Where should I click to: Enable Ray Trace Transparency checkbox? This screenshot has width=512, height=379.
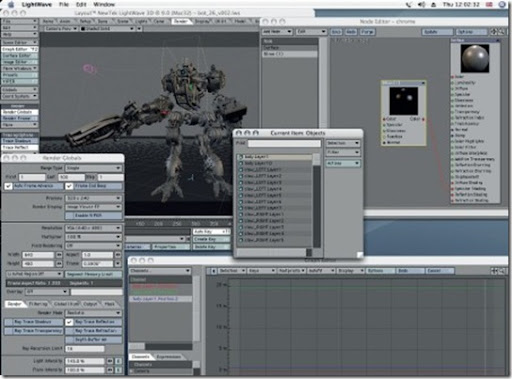click(33, 331)
